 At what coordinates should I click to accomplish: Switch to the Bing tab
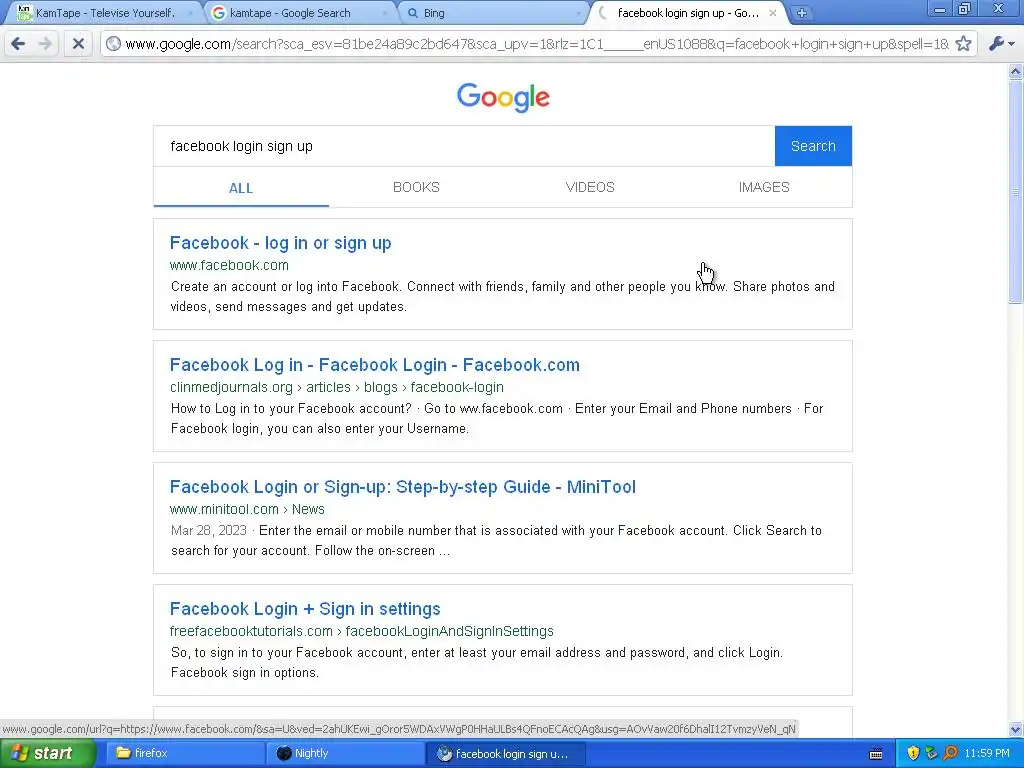[493, 12]
